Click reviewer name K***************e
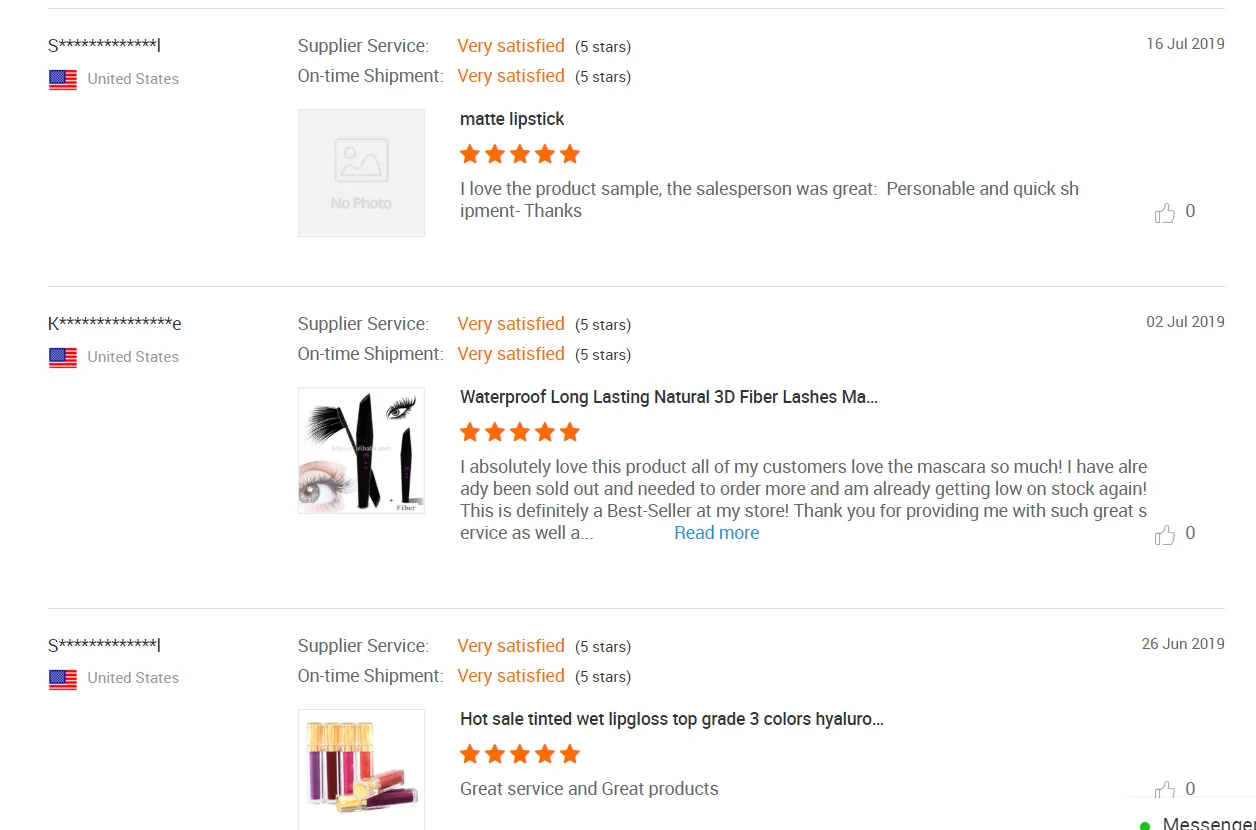Viewport: 1256px width, 830px height. tap(115, 324)
